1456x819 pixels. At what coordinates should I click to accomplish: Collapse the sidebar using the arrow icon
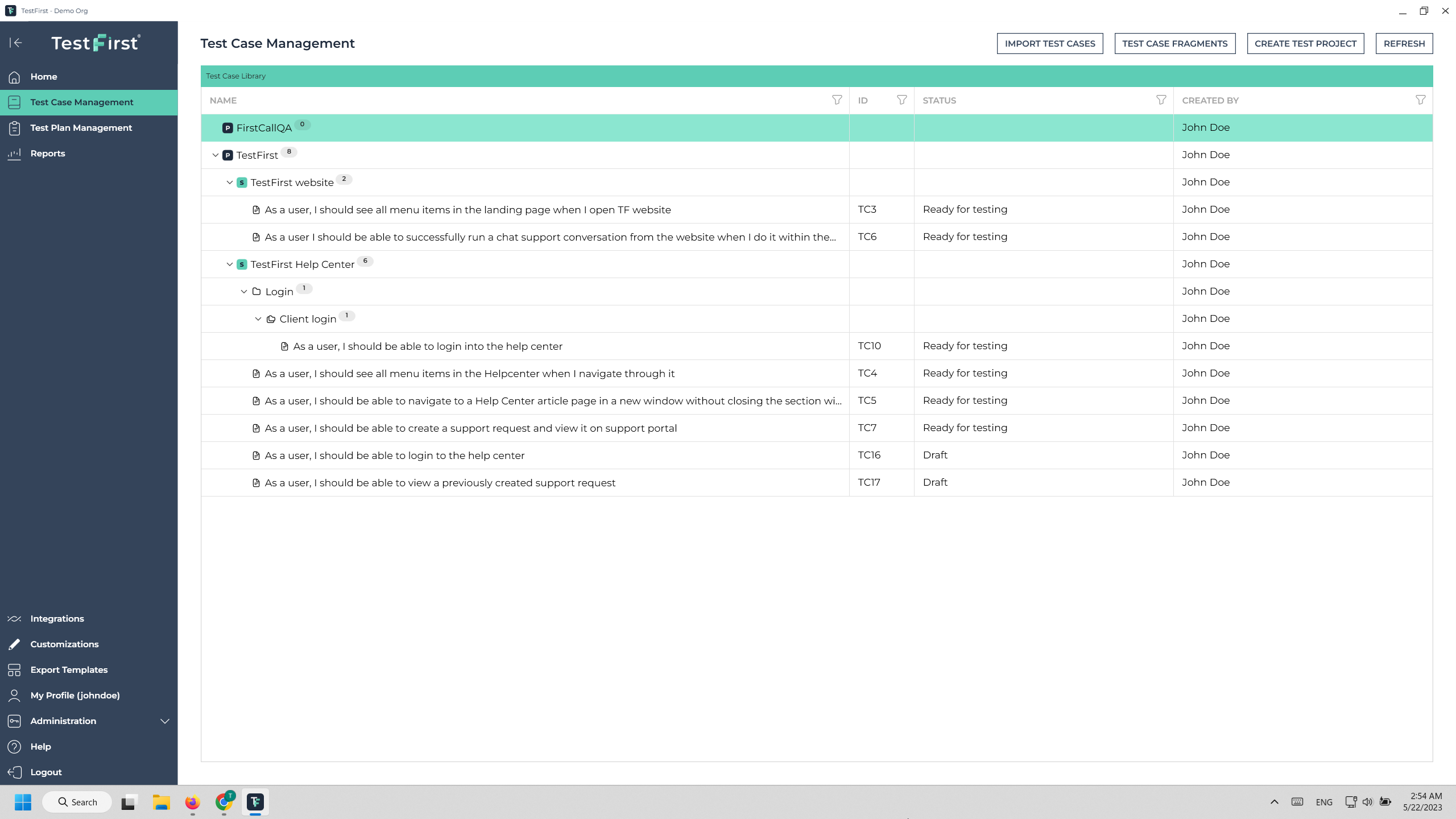(x=16, y=43)
